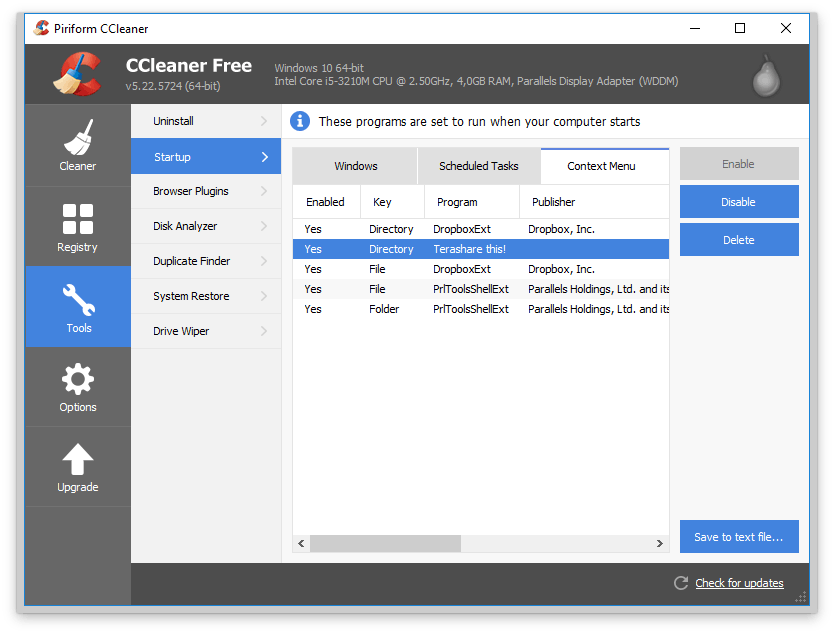Screen dimensions: 834x634
Task: Open System Restore tool
Action: (206, 296)
